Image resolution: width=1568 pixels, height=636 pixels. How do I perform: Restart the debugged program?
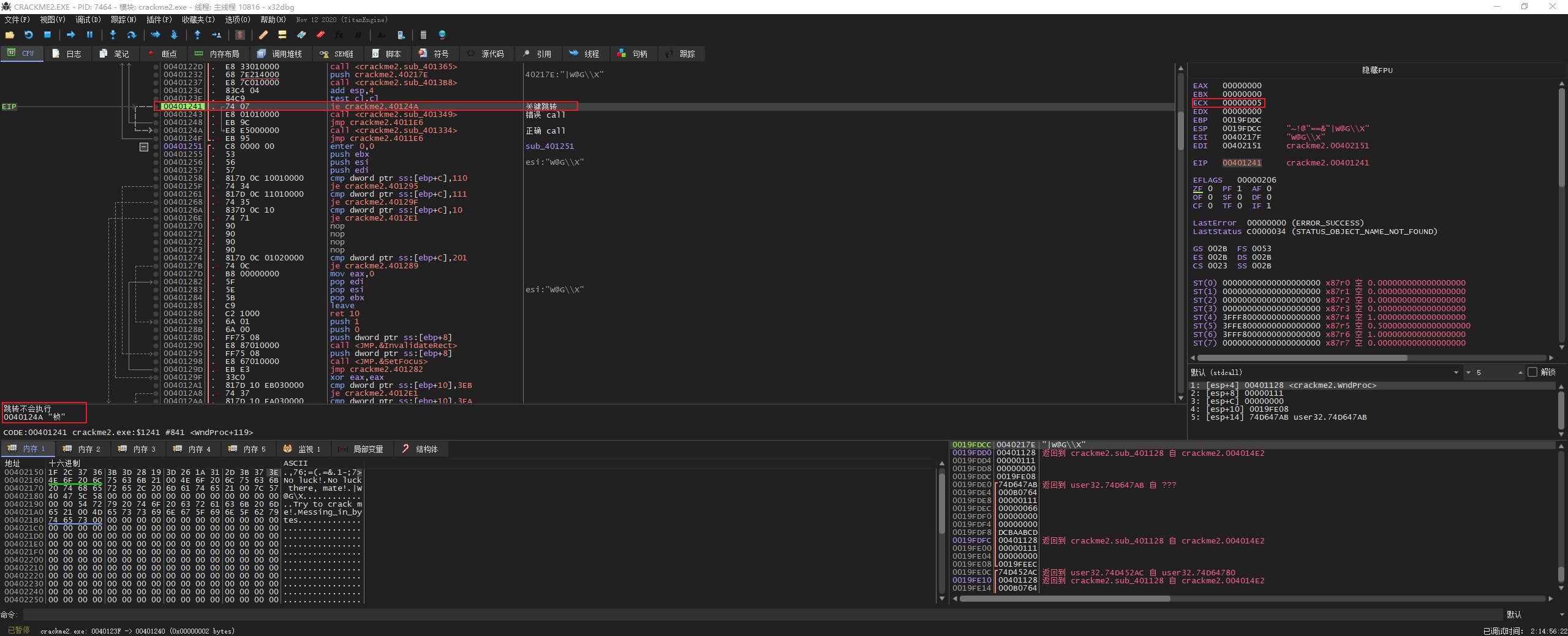pos(28,35)
